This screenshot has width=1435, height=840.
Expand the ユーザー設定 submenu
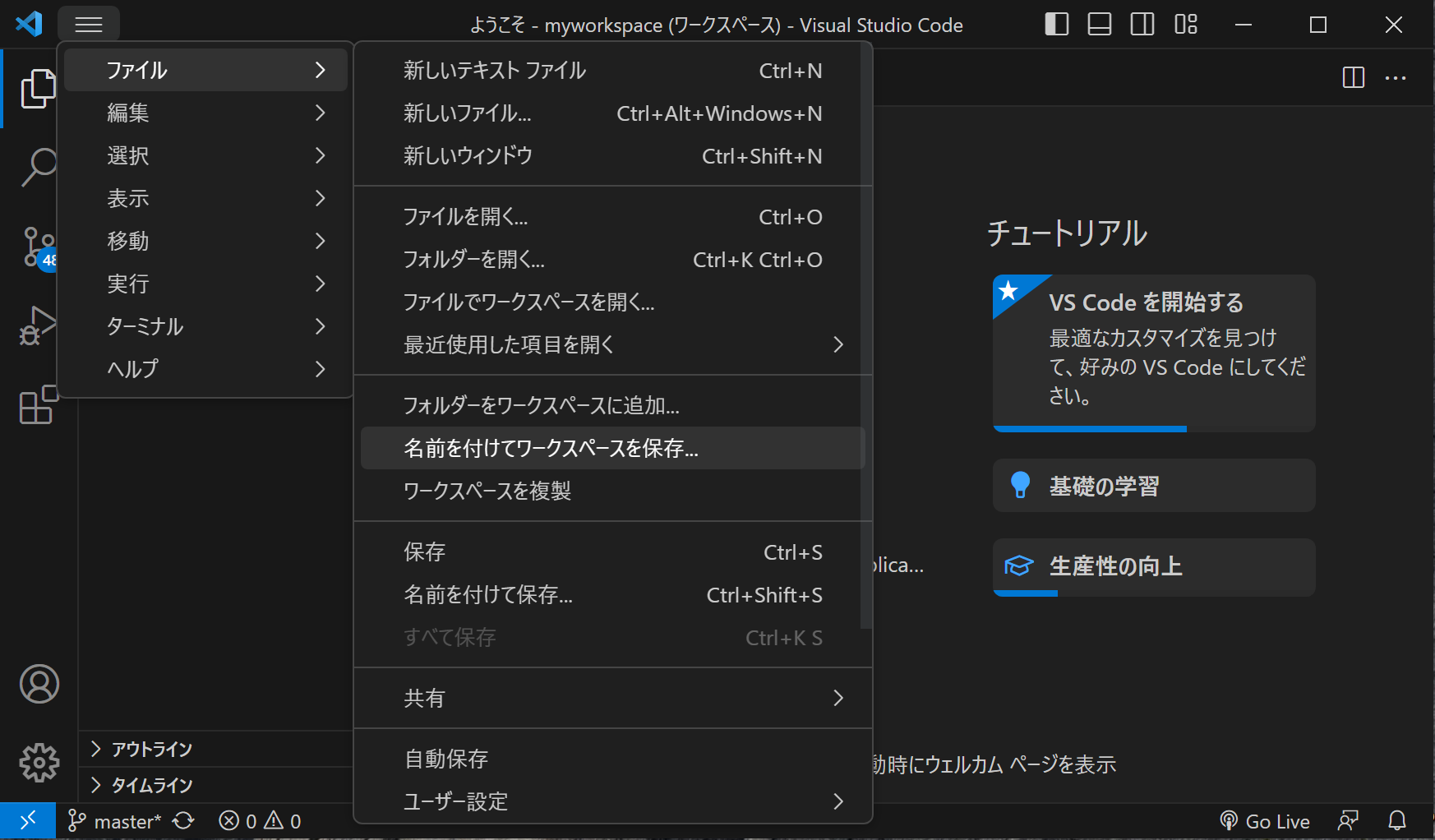(612, 801)
